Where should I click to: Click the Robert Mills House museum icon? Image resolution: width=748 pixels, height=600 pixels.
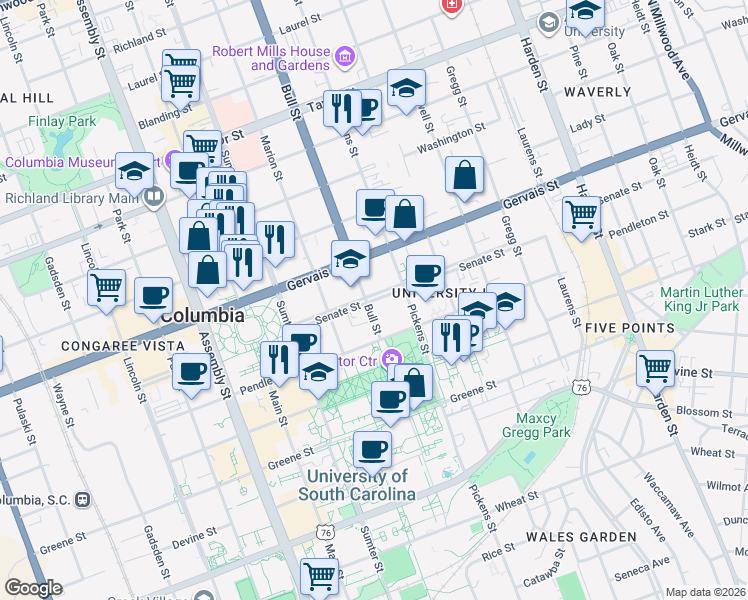(343, 57)
